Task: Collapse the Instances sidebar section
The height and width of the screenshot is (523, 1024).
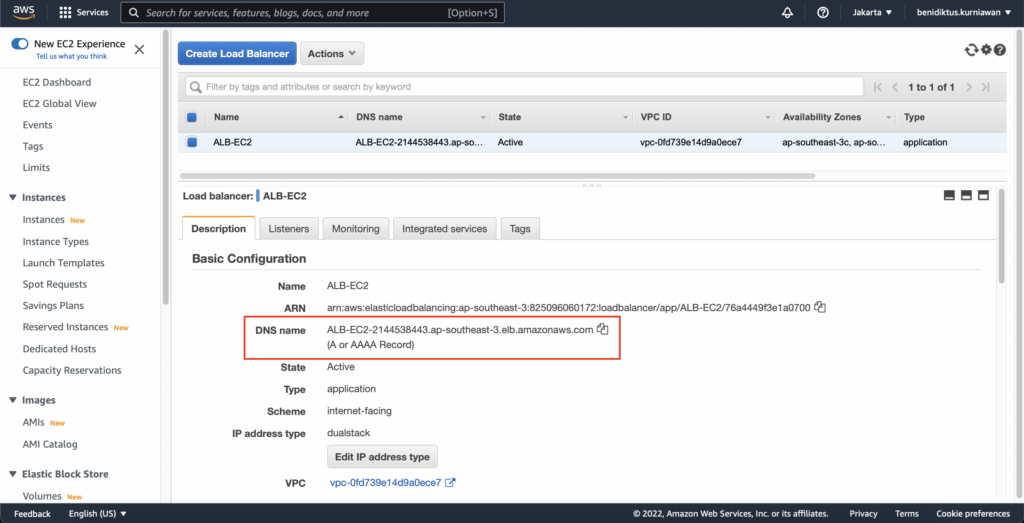Action: point(13,197)
